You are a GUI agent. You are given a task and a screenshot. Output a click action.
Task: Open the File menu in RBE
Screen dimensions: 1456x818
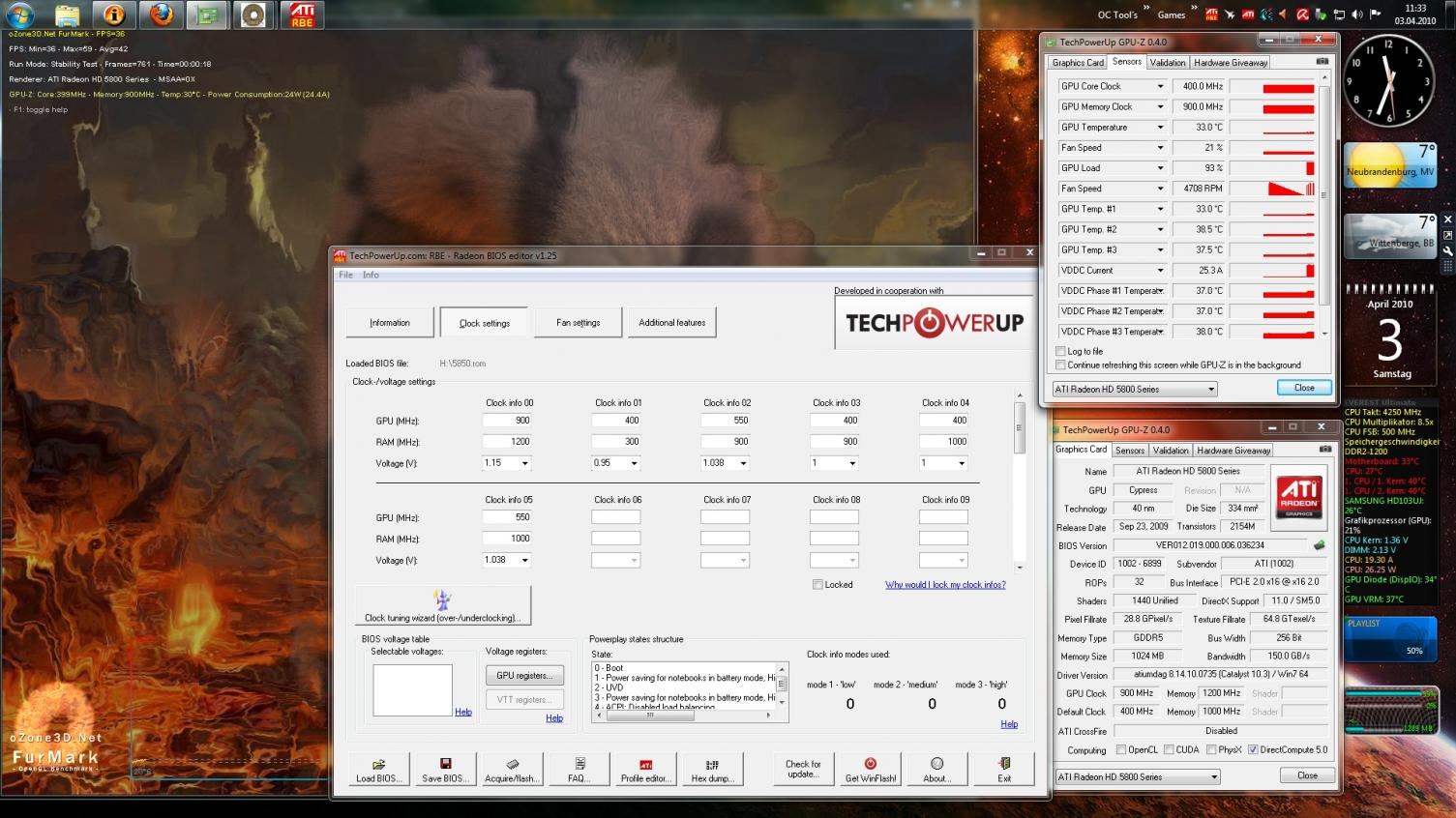345,275
